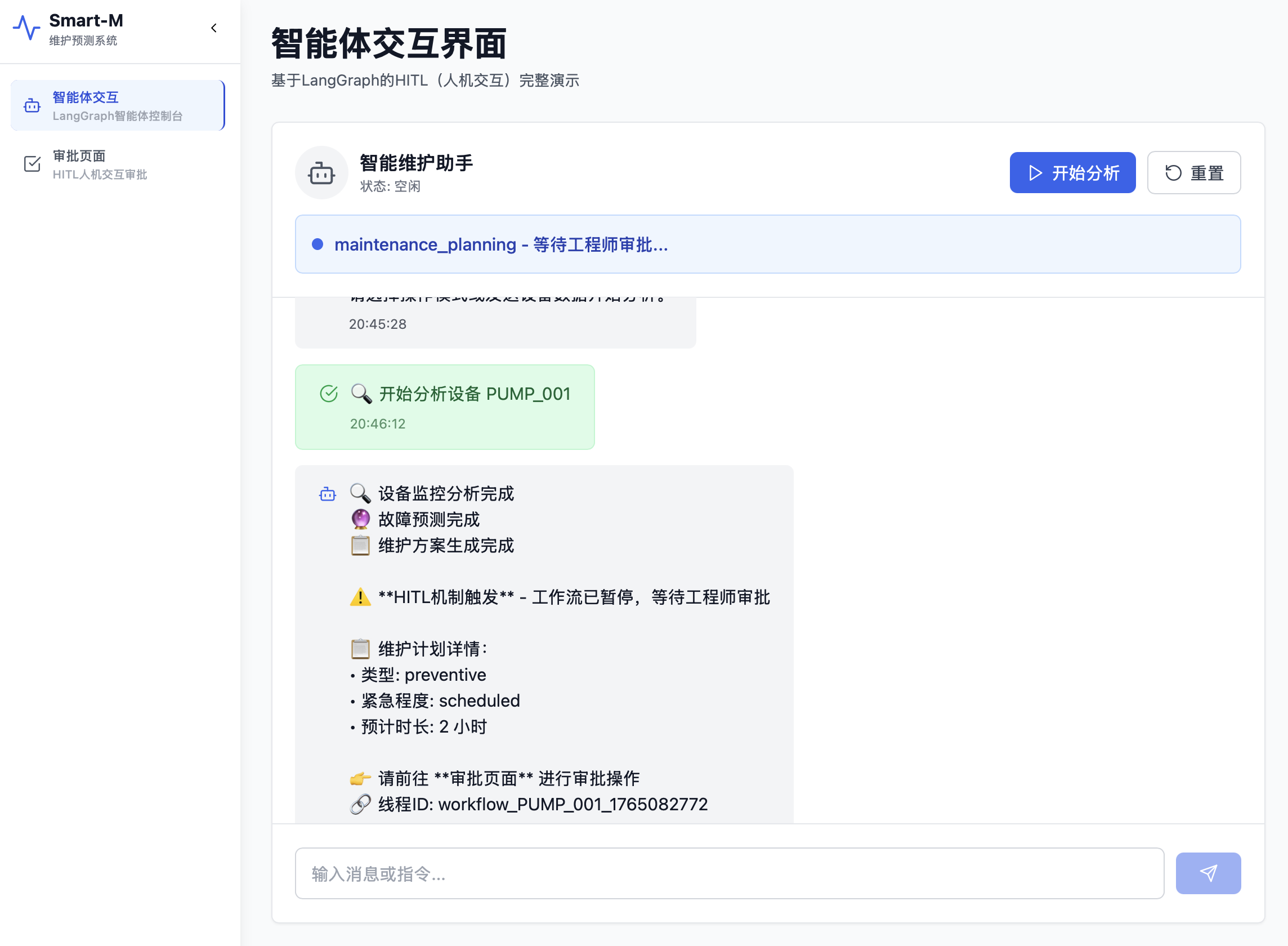The width and height of the screenshot is (1288, 946).
Task: Click the clipboard emoji before 维护方案生成完成
Action: click(361, 546)
